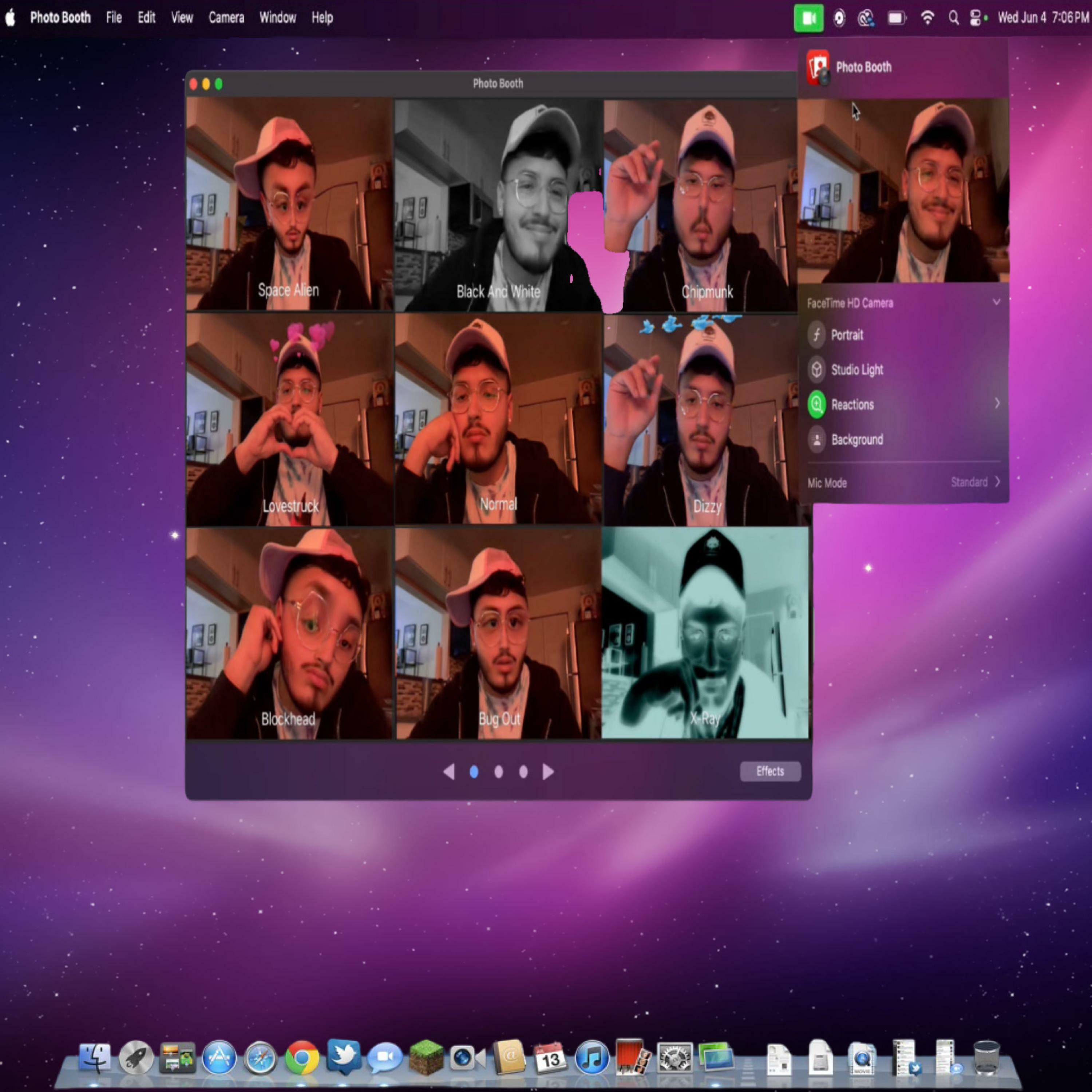Disable the green Reactions toggle icon
The width and height of the screenshot is (1092, 1092).
coord(816,405)
